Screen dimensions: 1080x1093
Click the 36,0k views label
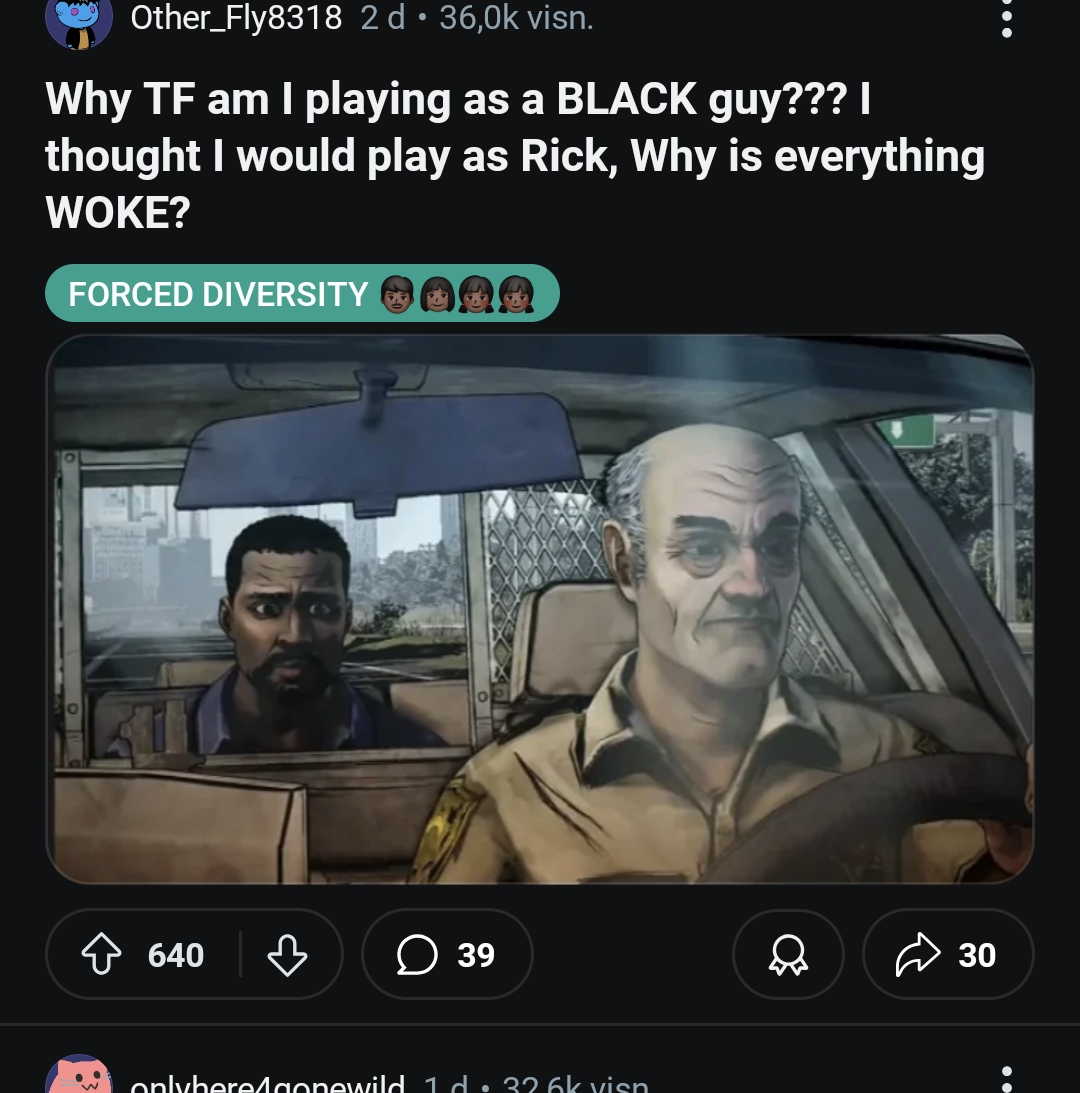[x=517, y=17]
